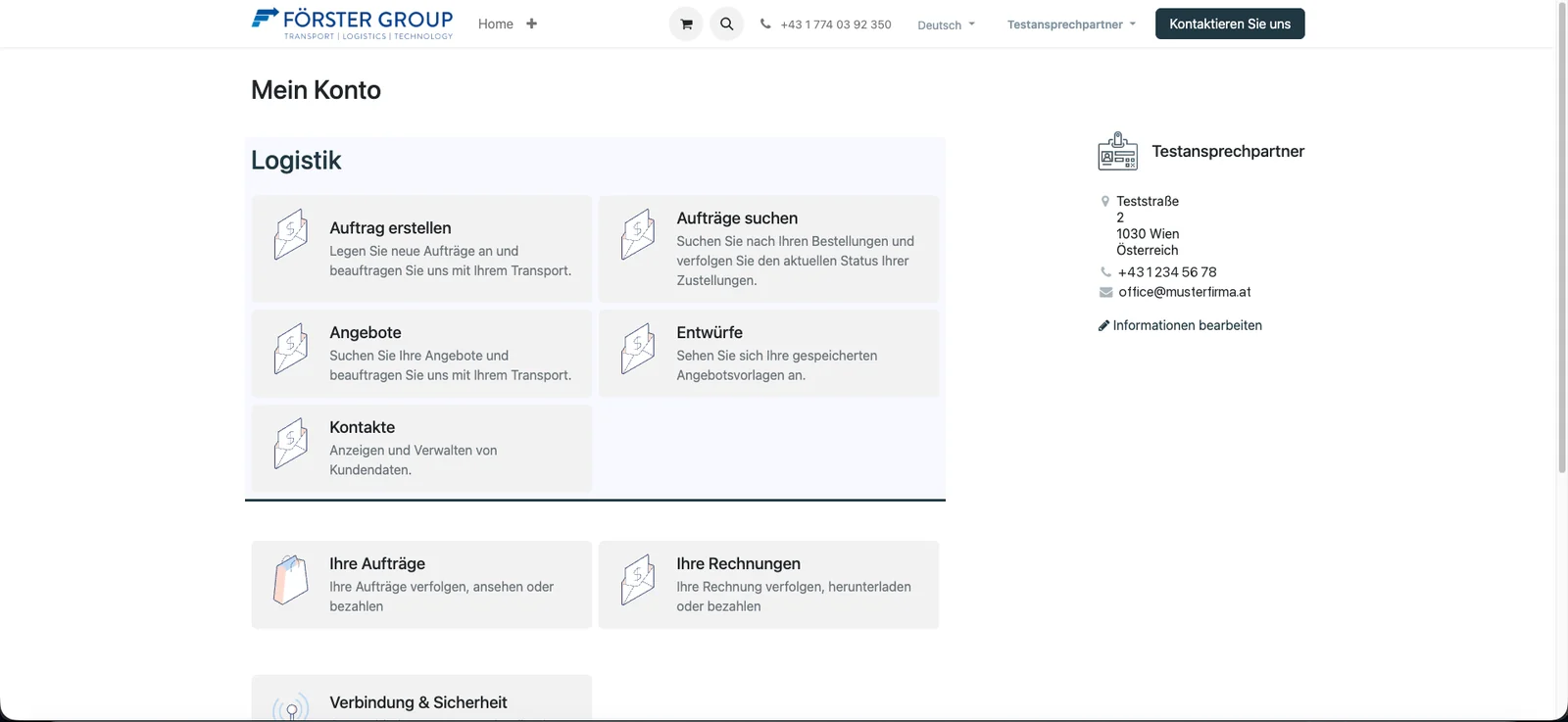The image size is (1568, 722).
Task: Open the Ihre Aufträge card title
Action: (377, 563)
